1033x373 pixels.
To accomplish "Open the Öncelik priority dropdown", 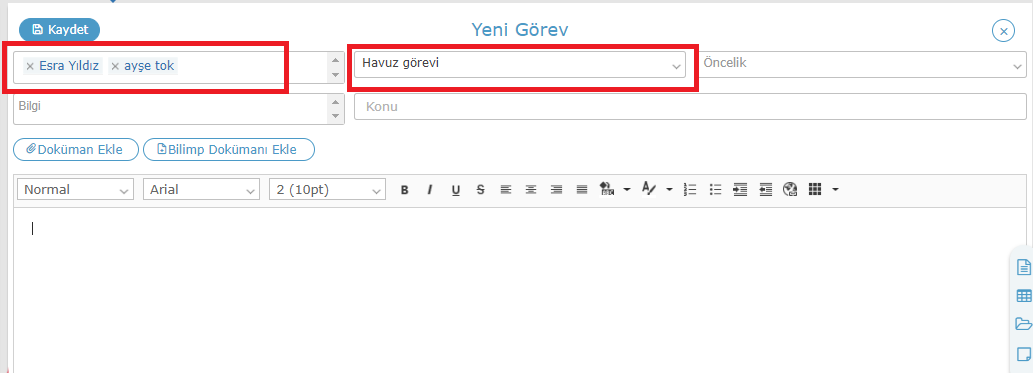I will click(862, 65).
